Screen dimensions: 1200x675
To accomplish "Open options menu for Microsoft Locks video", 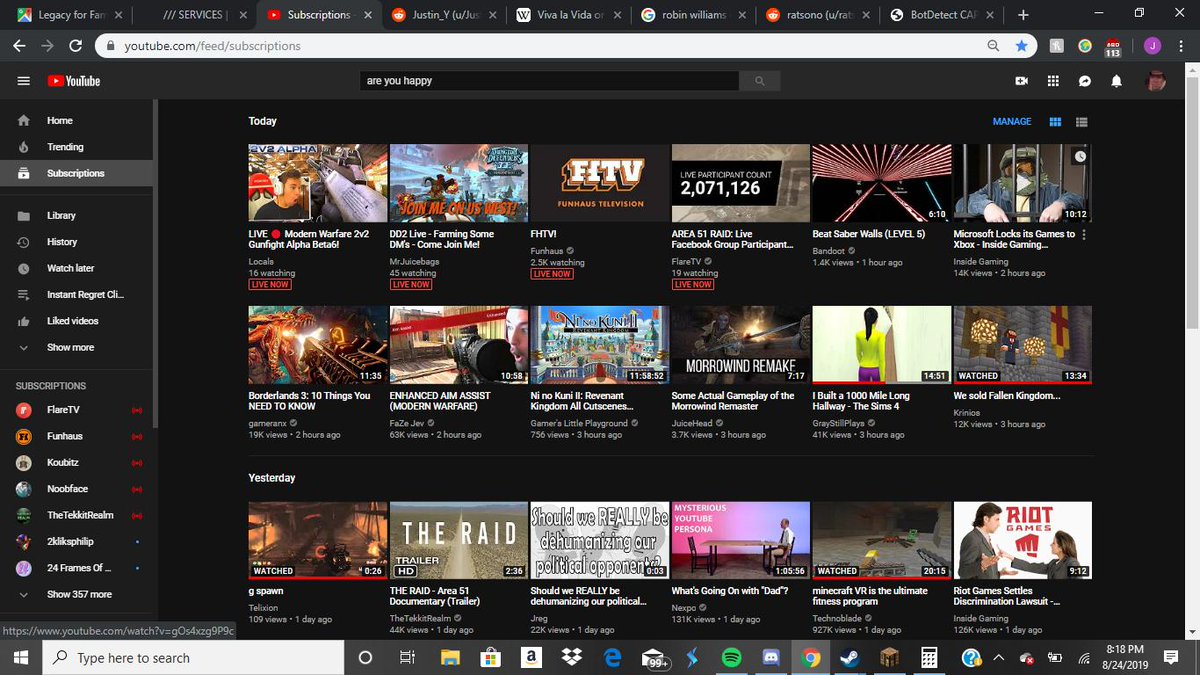I will pyautogui.click(x=1085, y=235).
